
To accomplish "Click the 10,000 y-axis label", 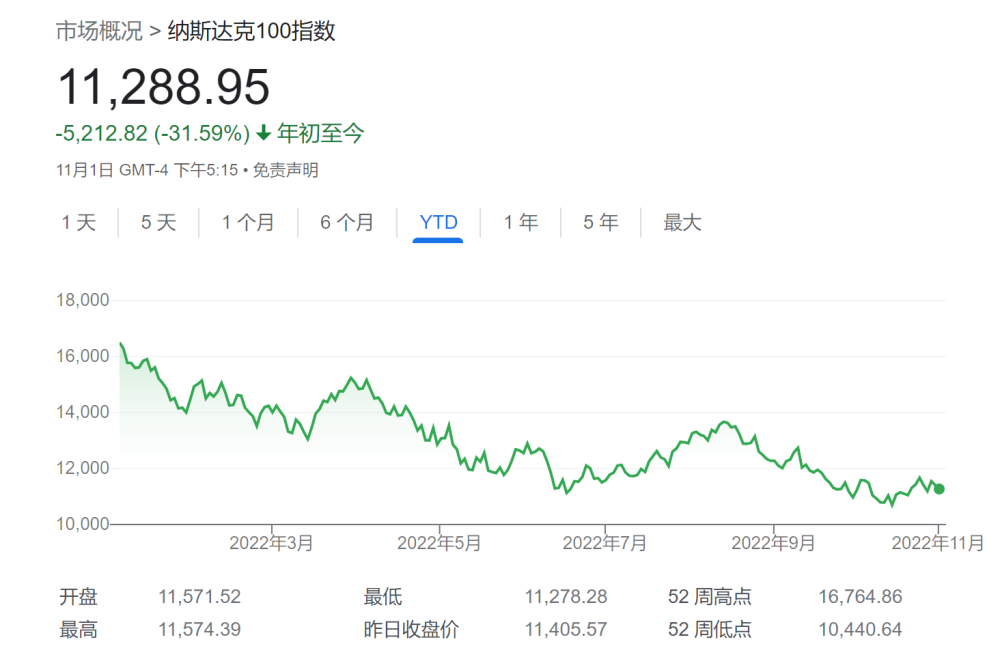I will [83, 524].
